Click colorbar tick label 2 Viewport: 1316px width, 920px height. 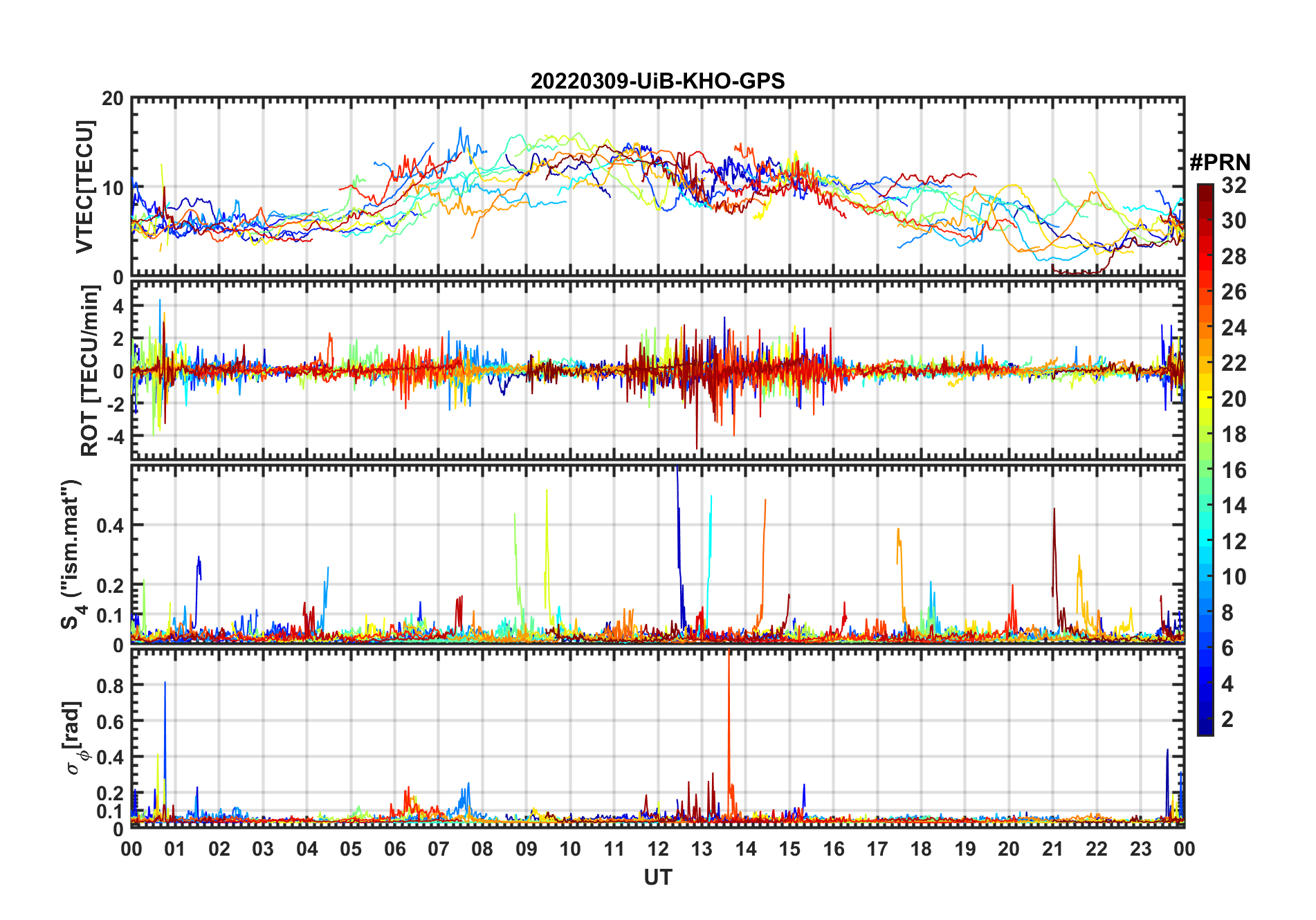pos(1227,719)
